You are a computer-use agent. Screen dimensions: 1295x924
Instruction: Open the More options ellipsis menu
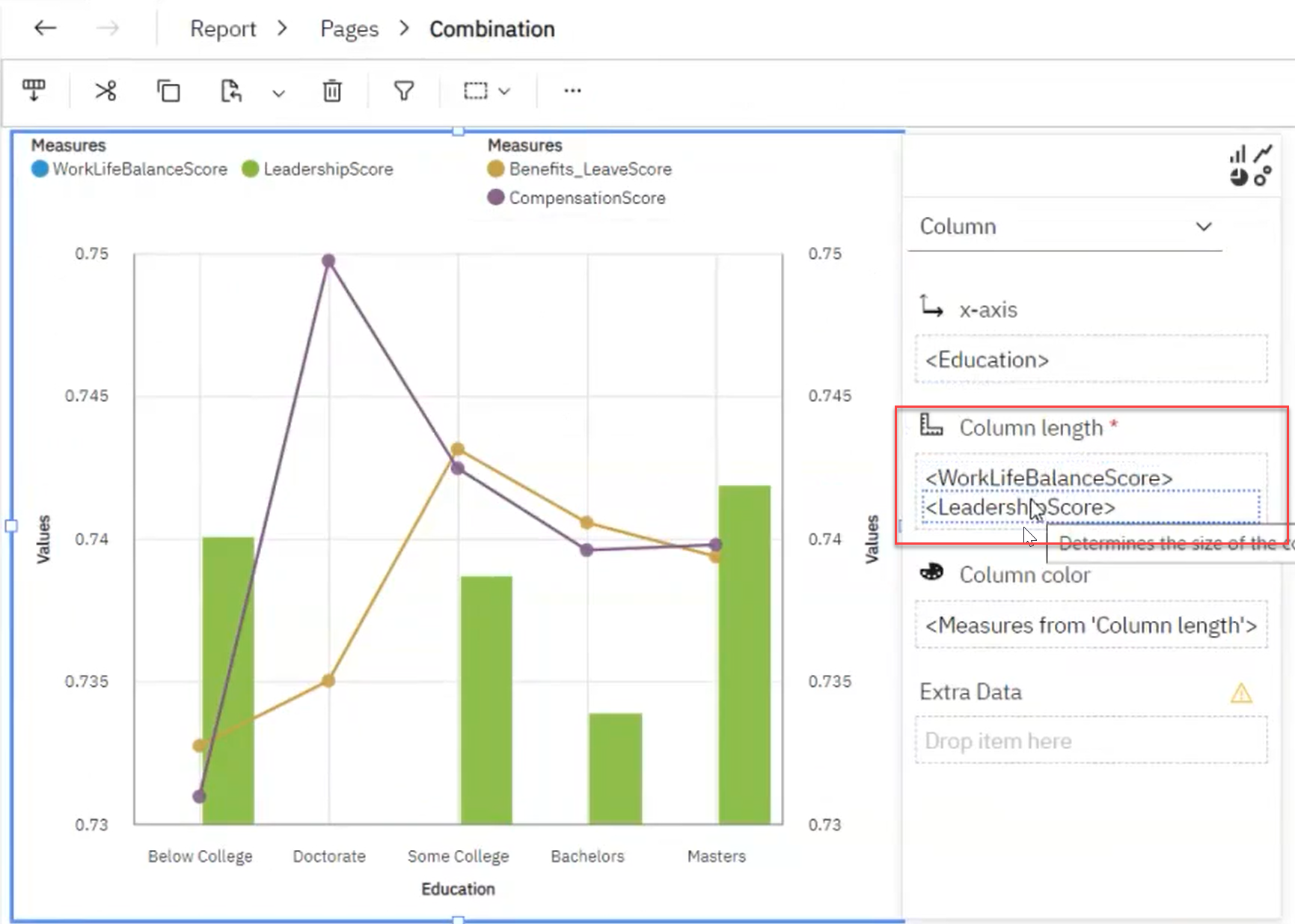pyautogui.click(x=572, y=91)
